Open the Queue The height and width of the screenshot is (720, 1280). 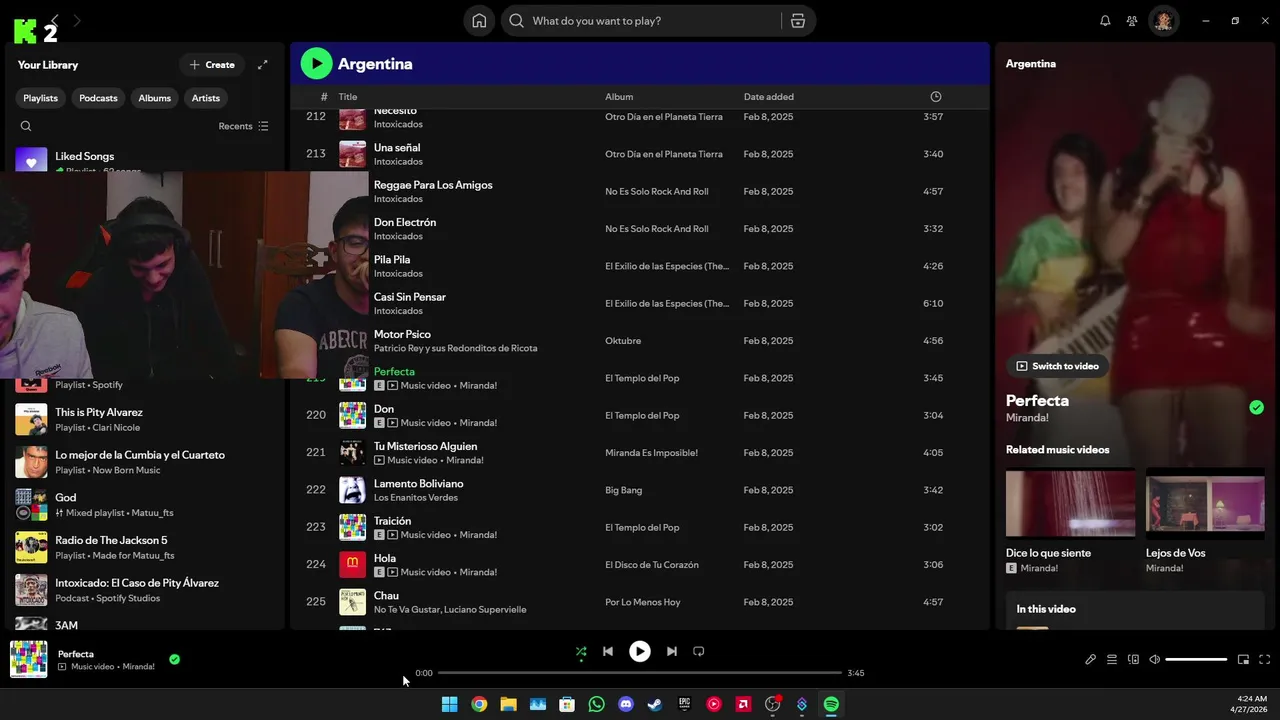click(x=1112, y=660)
